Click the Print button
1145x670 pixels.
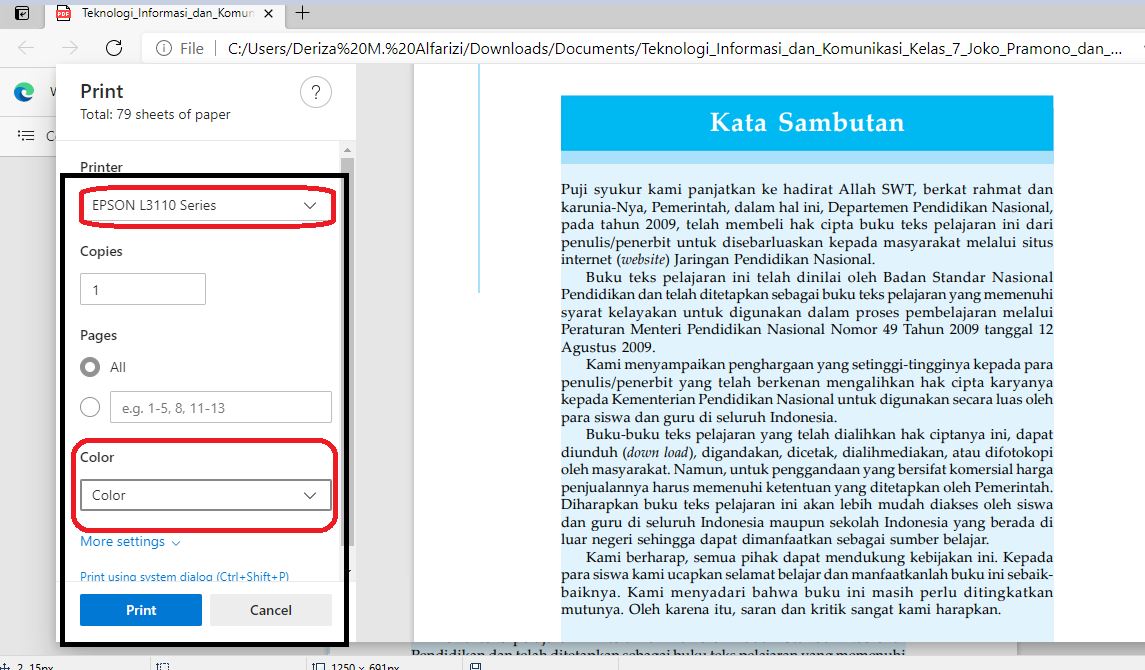pyautogui.click(x=141, y=609)
